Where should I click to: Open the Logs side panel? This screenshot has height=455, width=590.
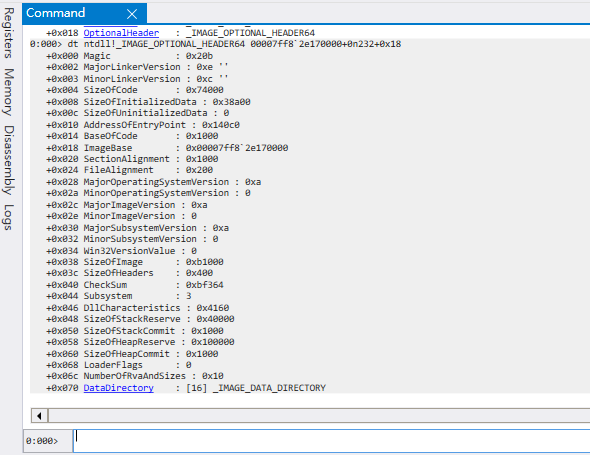[9, 217]
